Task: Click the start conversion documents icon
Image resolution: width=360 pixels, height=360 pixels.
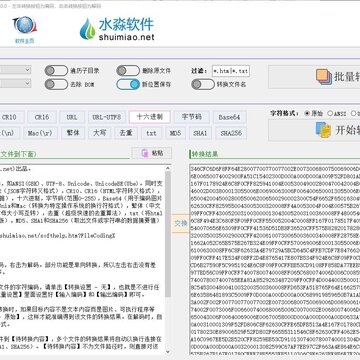Action: [x=323, y=130]
